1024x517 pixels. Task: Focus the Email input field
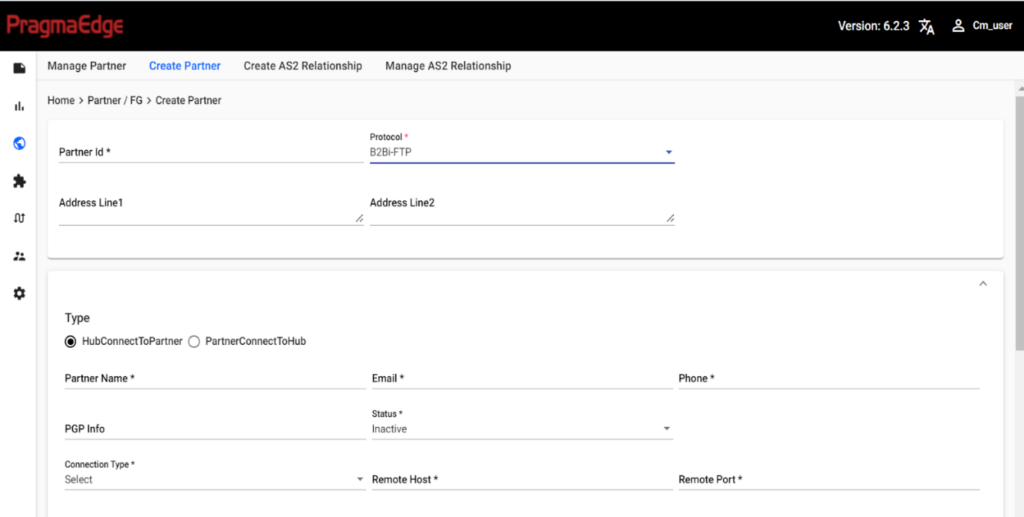tap(522, 379)
